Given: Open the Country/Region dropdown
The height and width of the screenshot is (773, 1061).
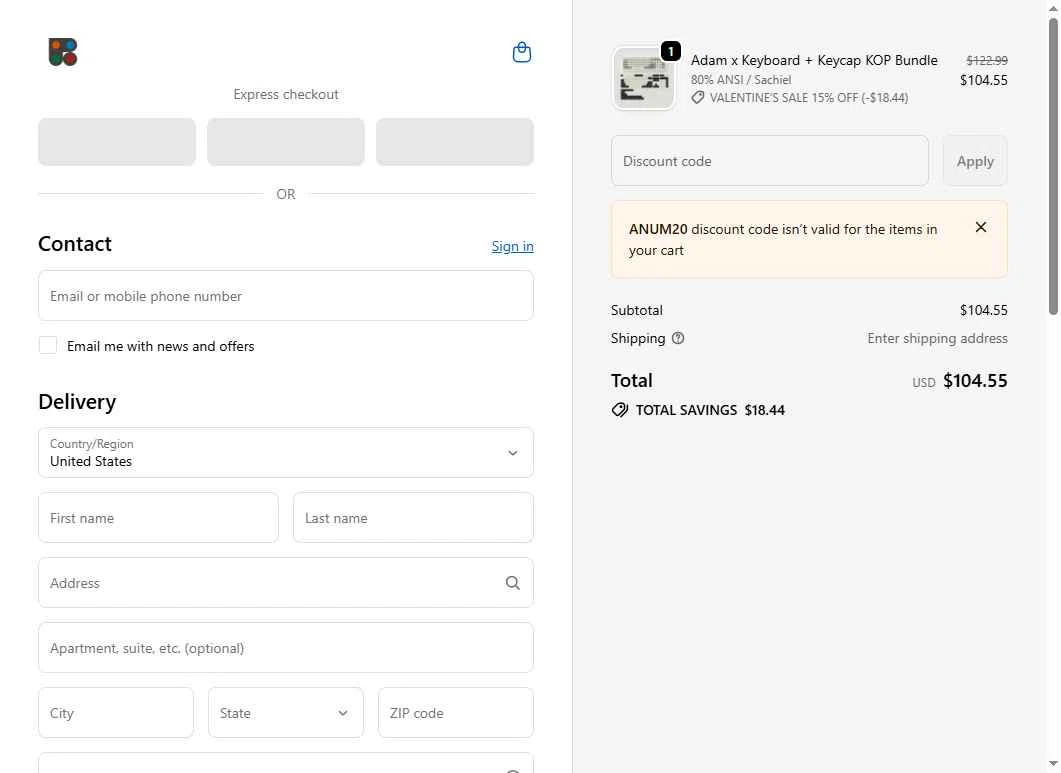Looking at the screenshot, I should (286, 452).
